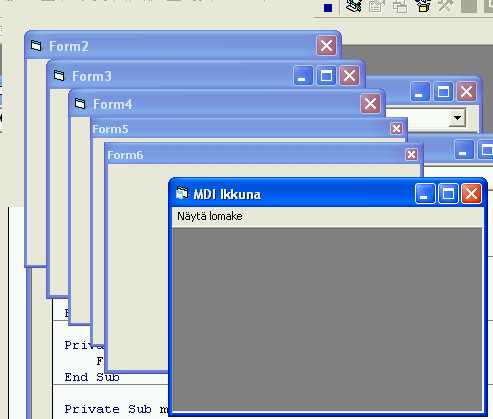
Task: Open the Object Browser toolbar icon
Action: tap(423, 6)
